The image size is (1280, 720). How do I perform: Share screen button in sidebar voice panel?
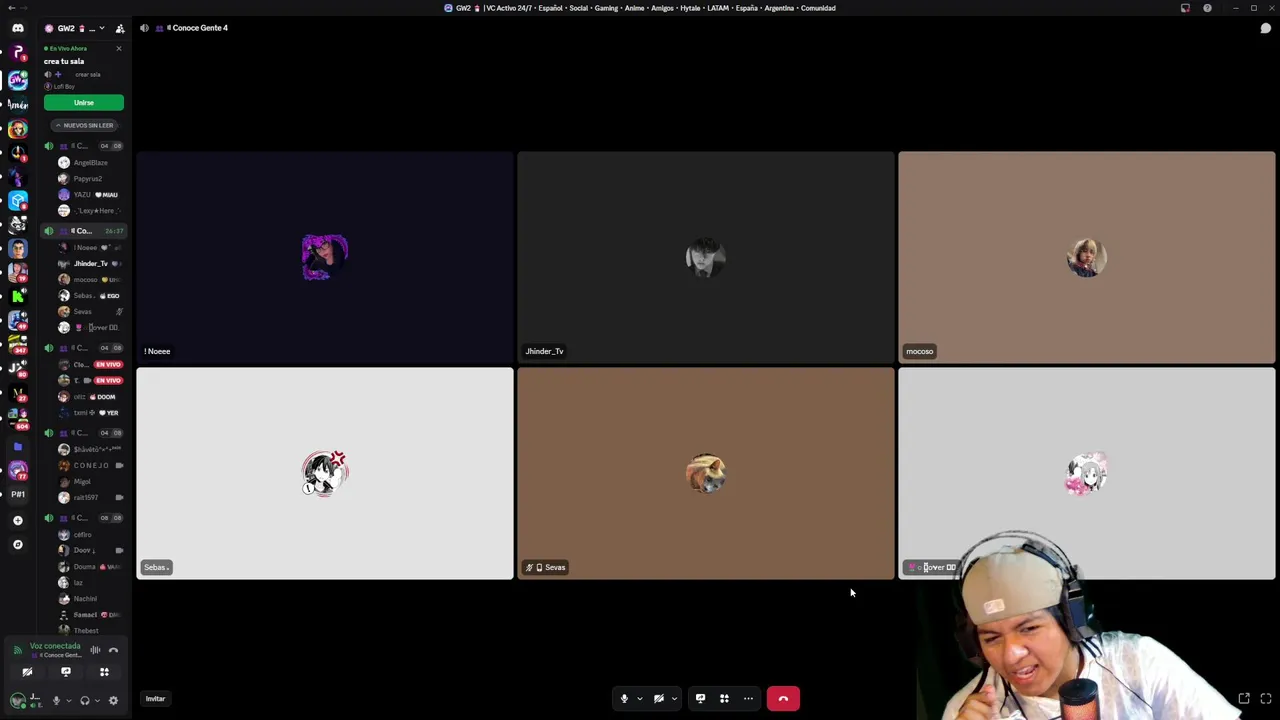(x=66, y=672)
